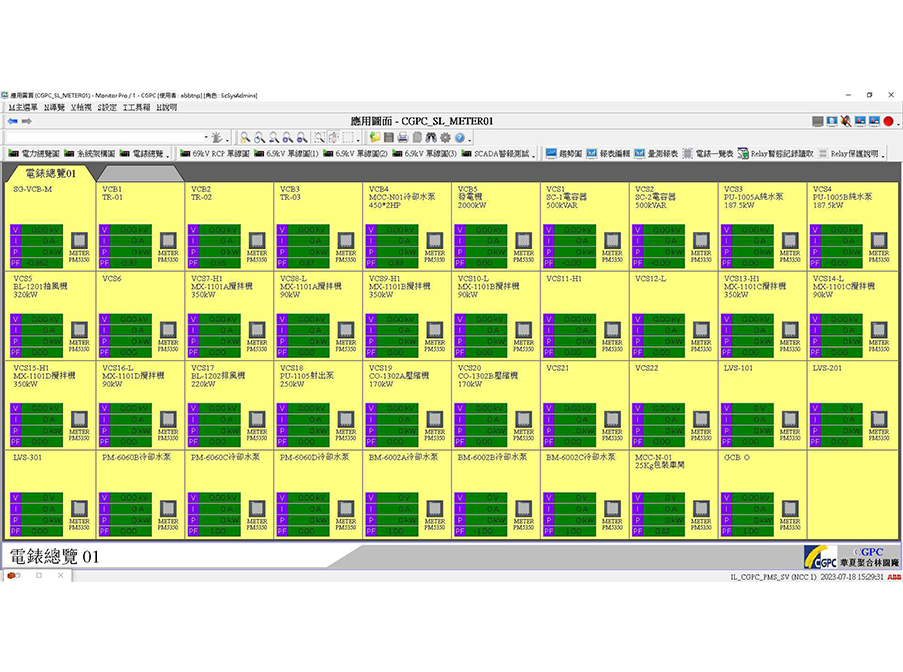Click the meter icon in the SG-VCB-M panel

point(79,240)
